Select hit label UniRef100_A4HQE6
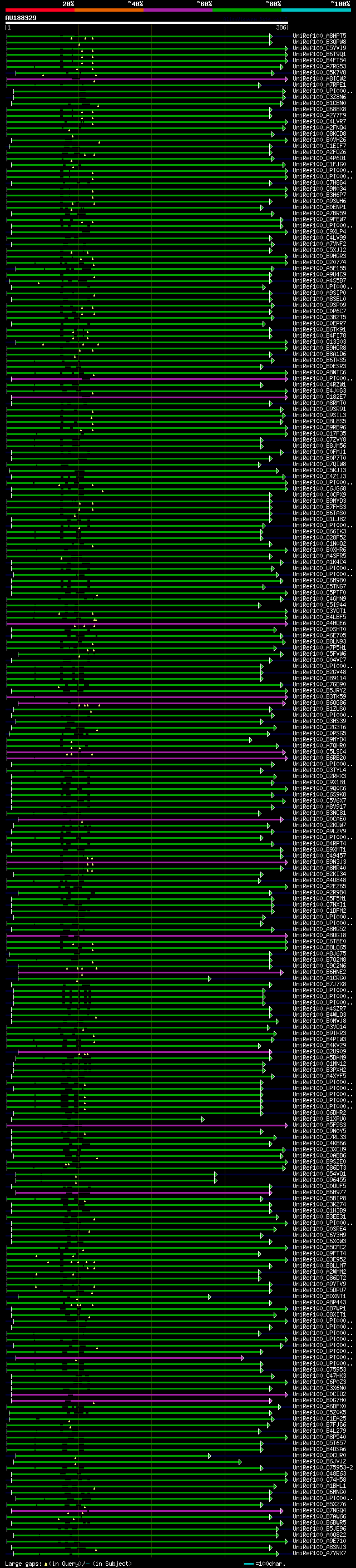The image size is (356, 1568). pos(319,624)
